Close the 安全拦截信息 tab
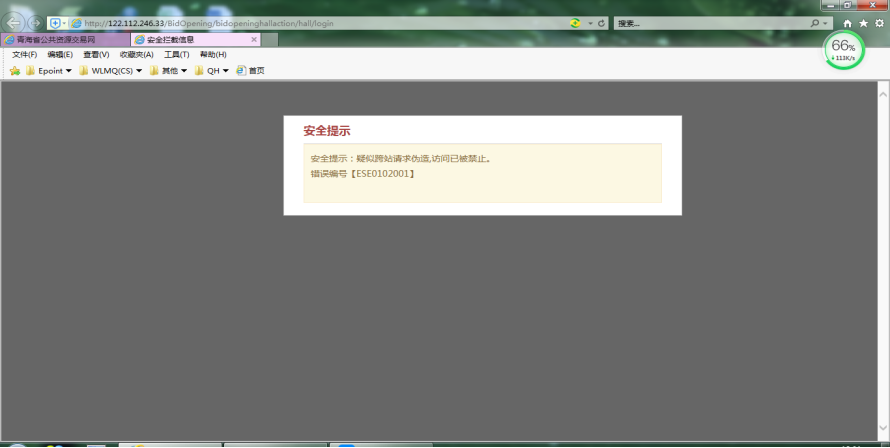The height and width of the screenshot is (448, 890). coord(254,40)
